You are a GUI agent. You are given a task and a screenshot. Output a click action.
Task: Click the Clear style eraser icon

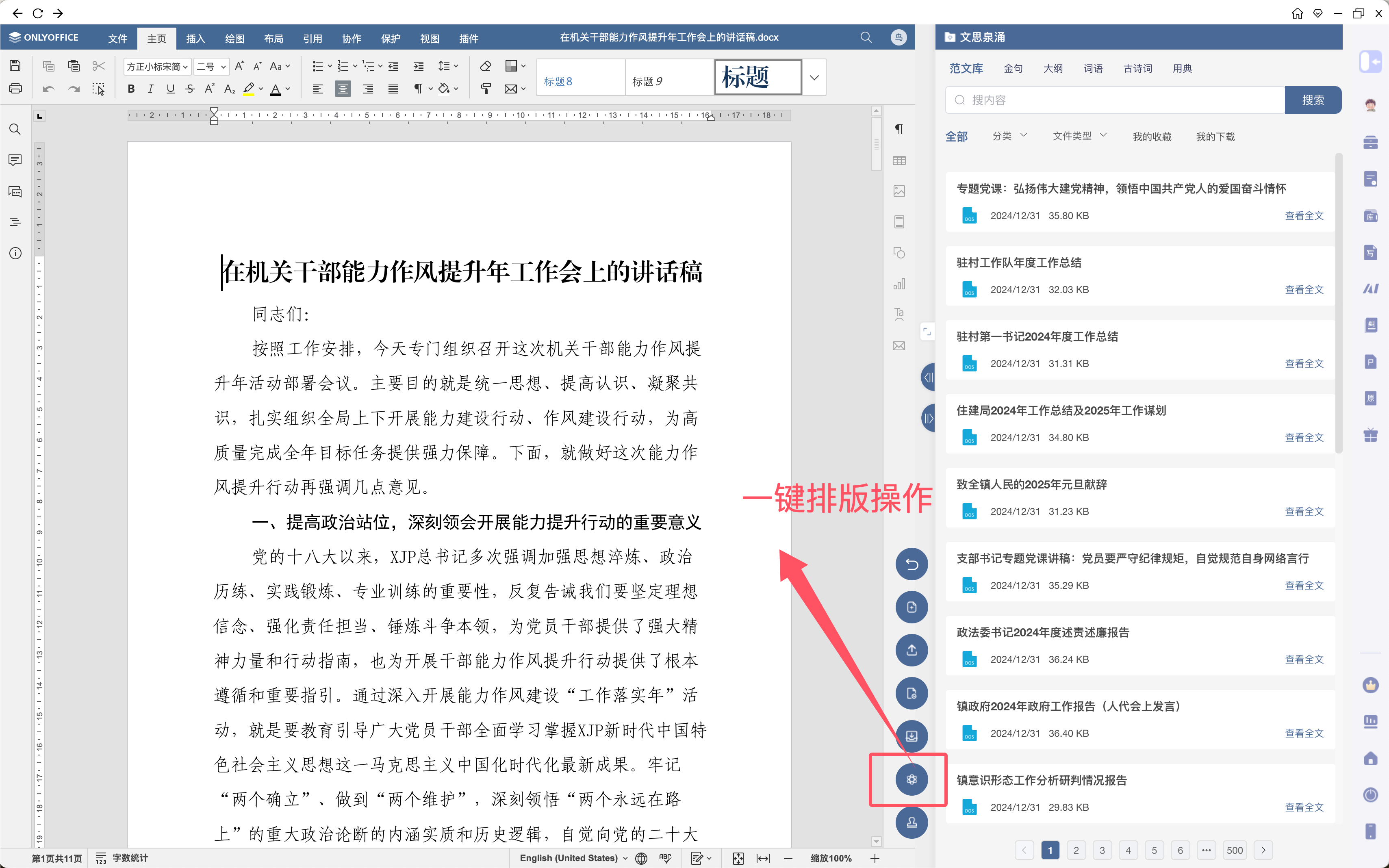486,66
